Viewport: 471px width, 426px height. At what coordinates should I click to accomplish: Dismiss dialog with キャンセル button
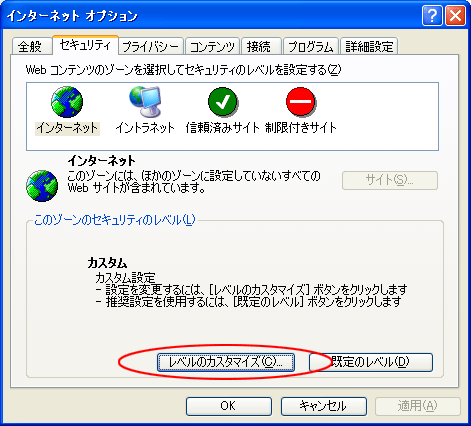pyautogui.click(x=323, y=406)
